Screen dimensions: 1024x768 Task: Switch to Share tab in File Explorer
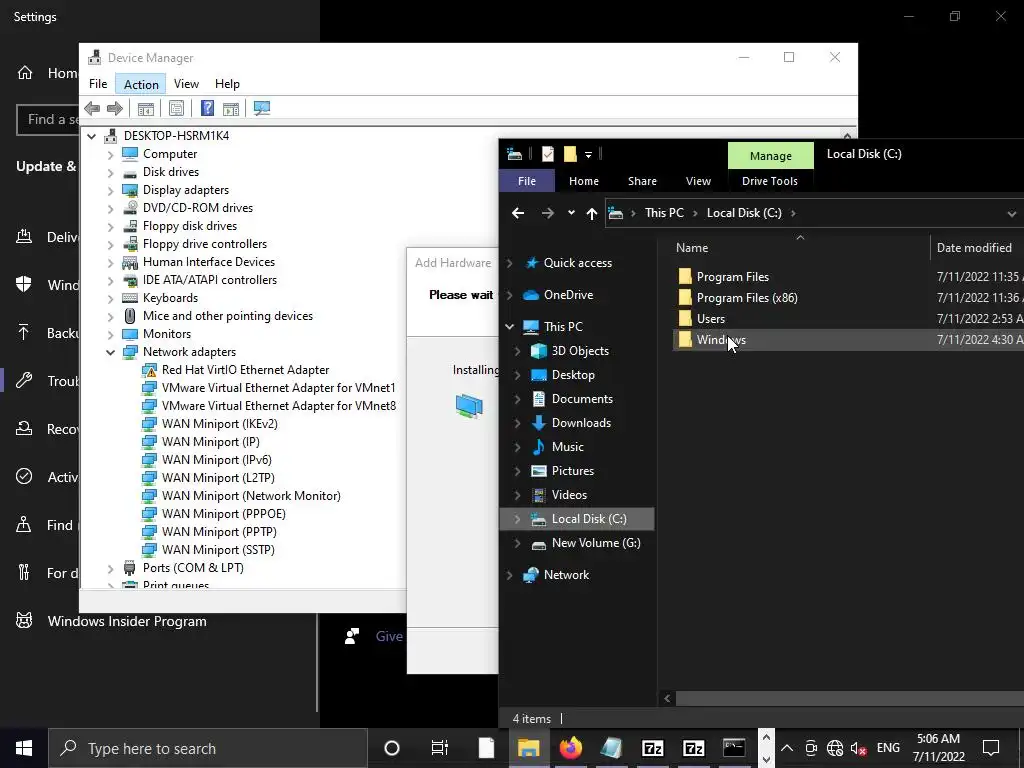pyautogui.click(x=643, y=181)
